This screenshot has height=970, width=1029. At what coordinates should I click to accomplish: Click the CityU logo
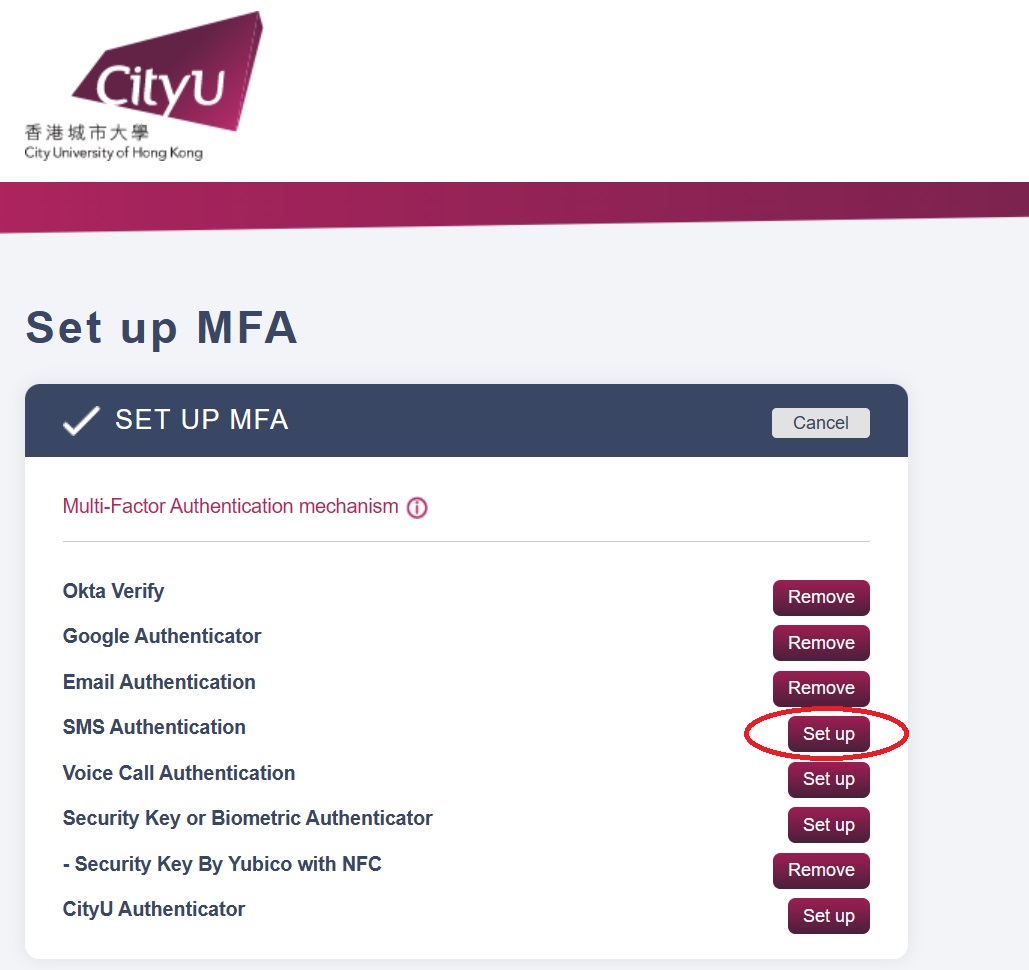(x=168, y=72)
